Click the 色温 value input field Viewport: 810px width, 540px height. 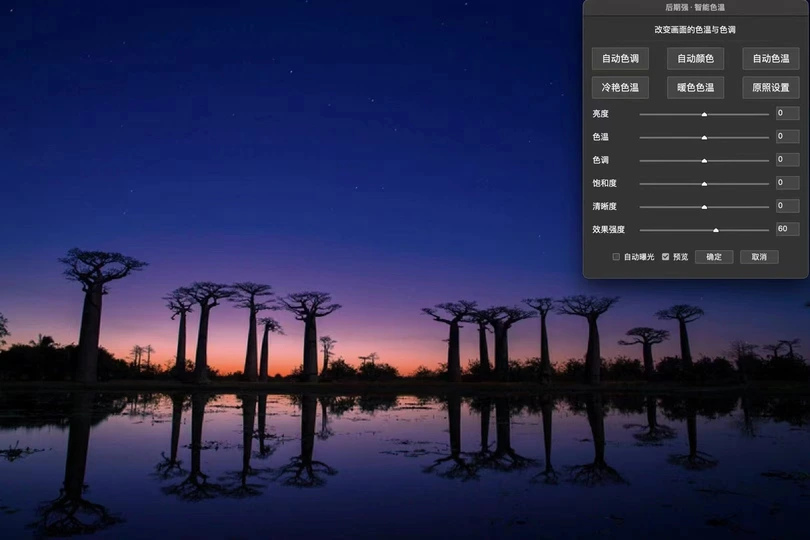(787, 137)
